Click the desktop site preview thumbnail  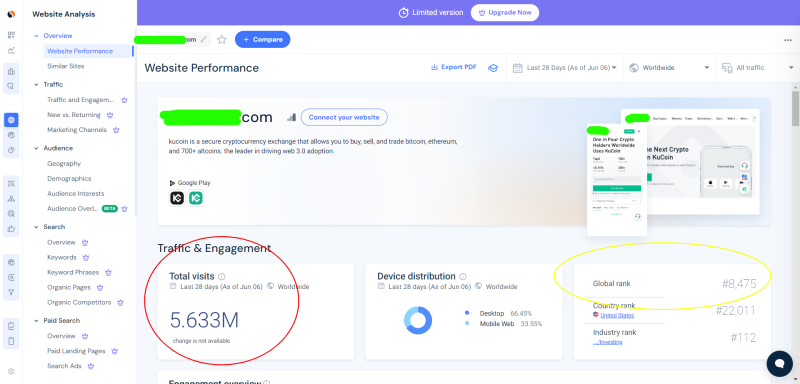tap(704, 161)
